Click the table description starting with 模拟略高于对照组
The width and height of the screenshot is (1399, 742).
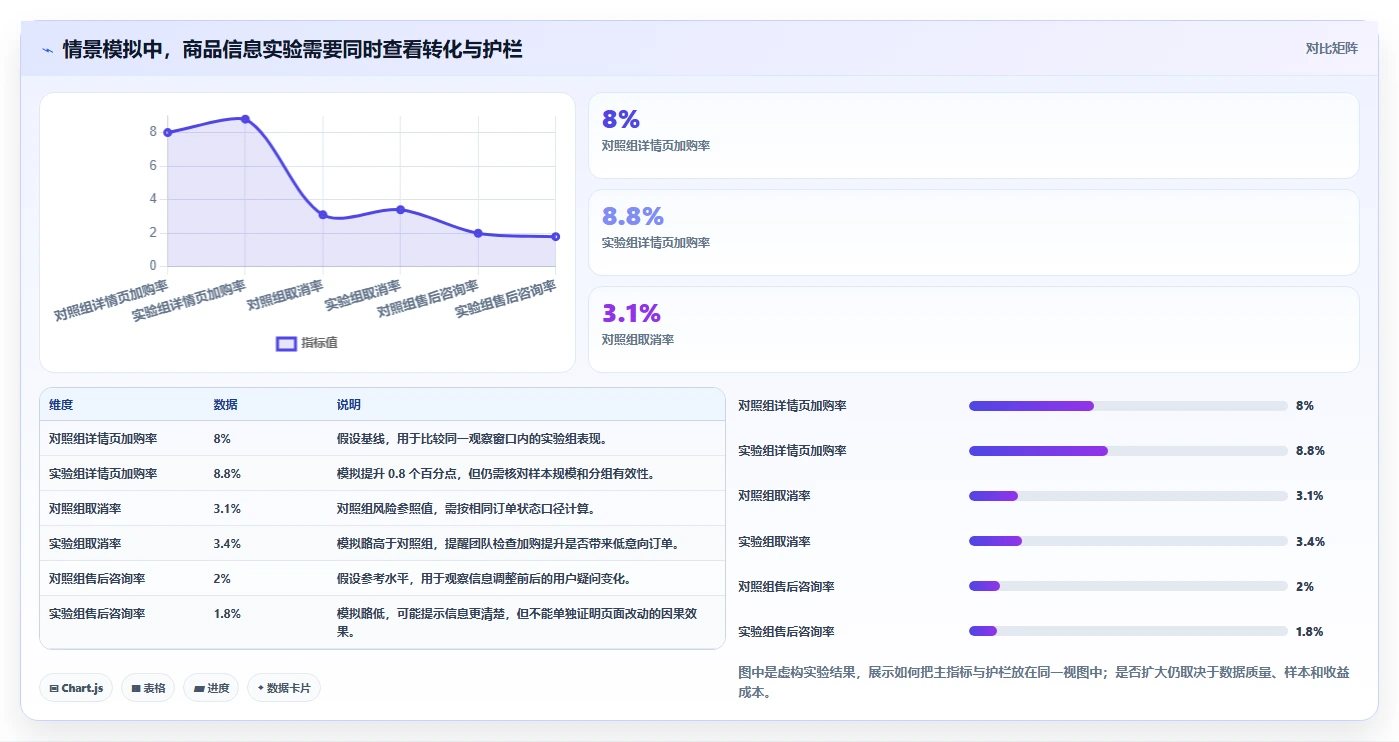[508, 543]
